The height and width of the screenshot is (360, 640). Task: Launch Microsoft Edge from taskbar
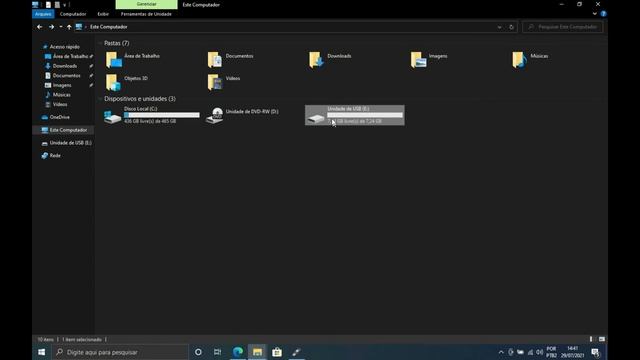(x=238, y=352)
